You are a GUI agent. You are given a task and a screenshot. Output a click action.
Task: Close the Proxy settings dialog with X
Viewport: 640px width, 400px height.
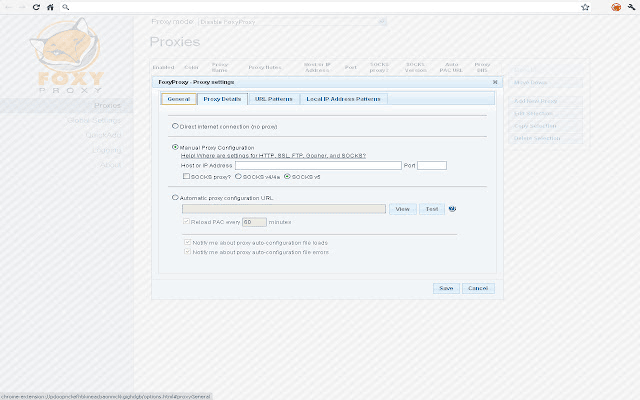(495, 82)
